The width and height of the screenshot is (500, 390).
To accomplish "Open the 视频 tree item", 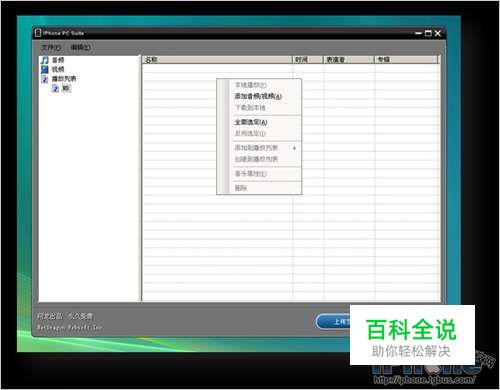I will click(x=58, y=69).
